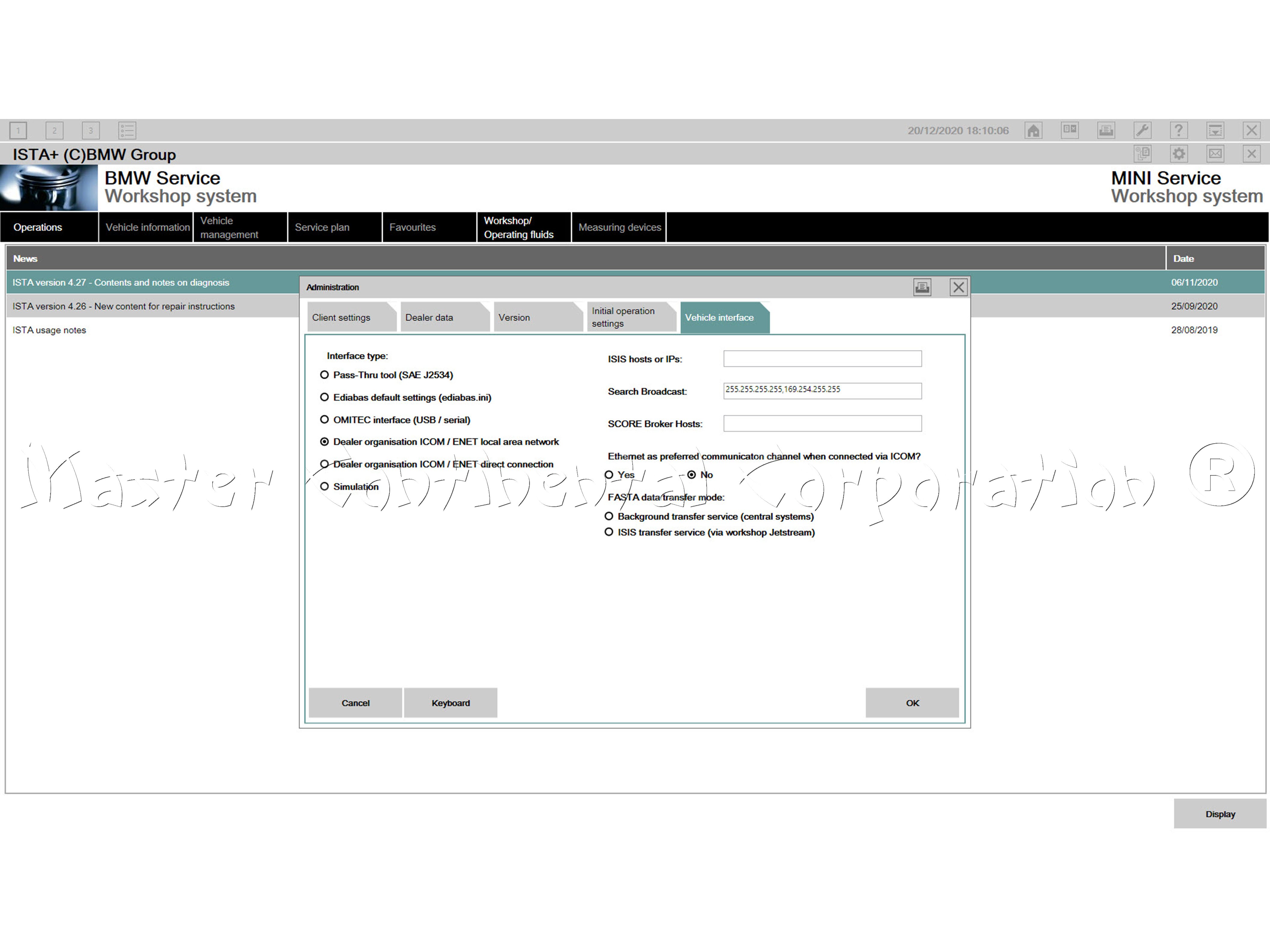This screenshot has height=952, width=1270.
Task: Focus the ISIS hosts or IPs field
Action: 822,359
